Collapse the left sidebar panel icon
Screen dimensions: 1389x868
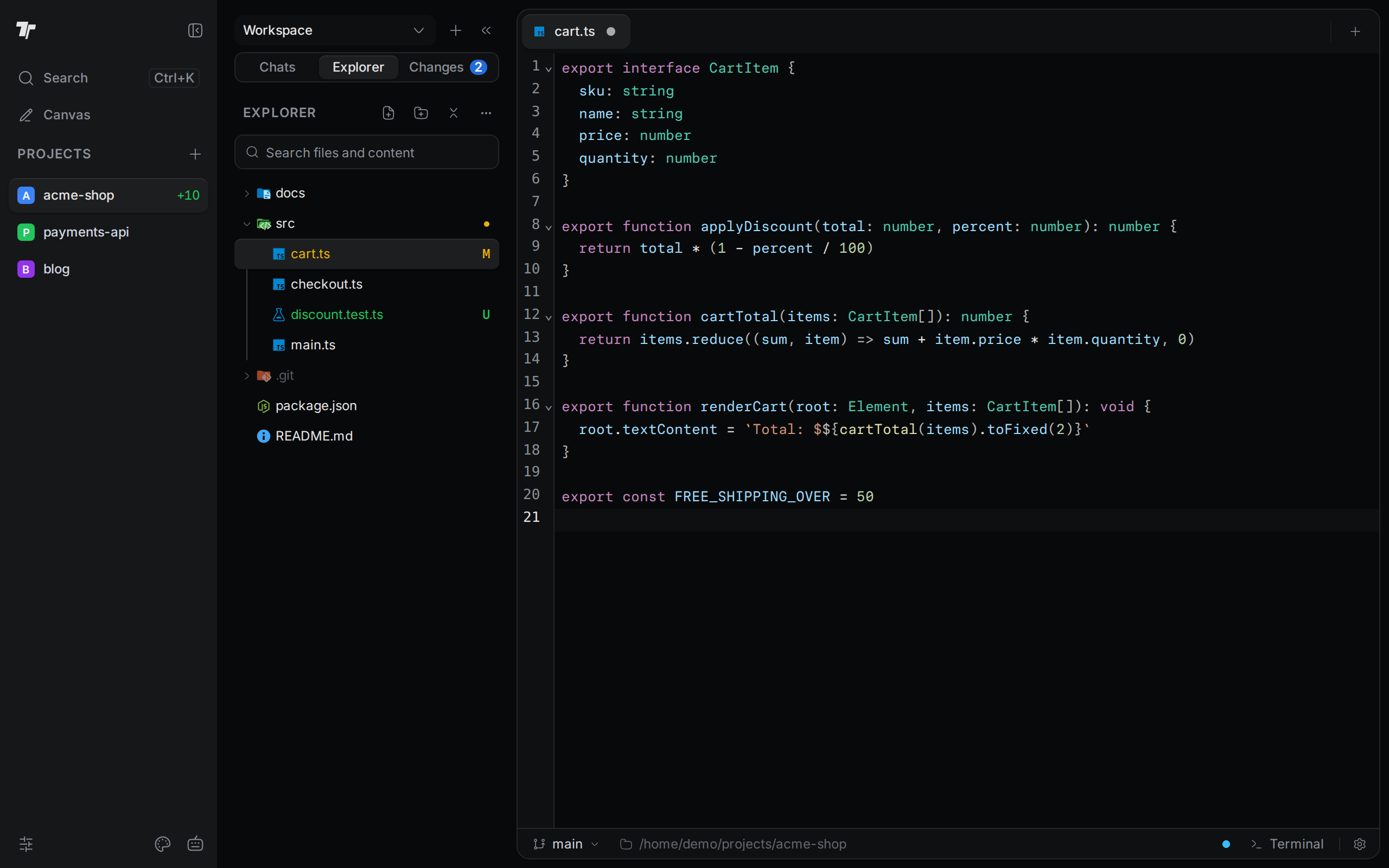(x=195, y=30)
